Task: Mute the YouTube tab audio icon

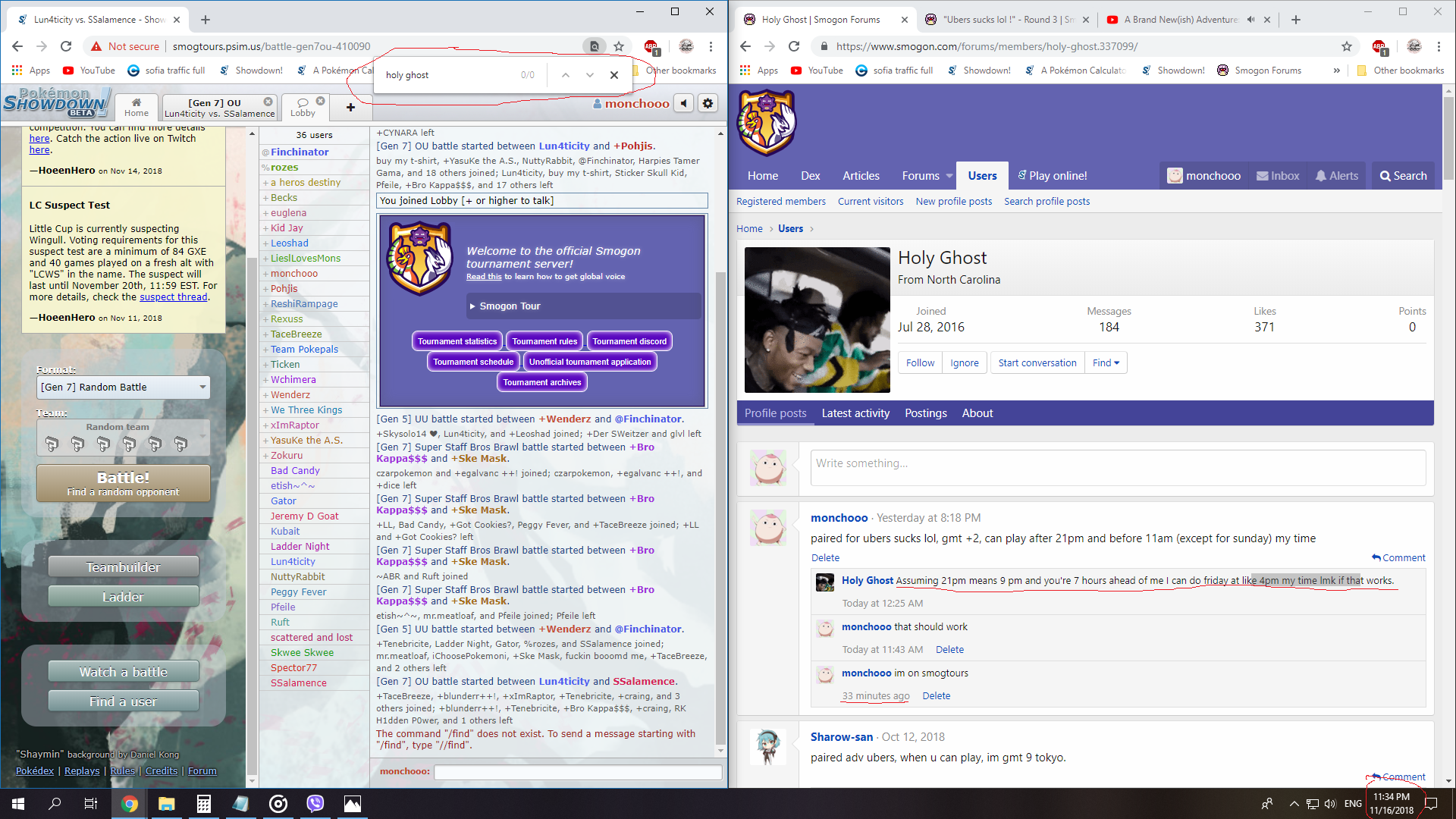Action: click(1250, 20)
